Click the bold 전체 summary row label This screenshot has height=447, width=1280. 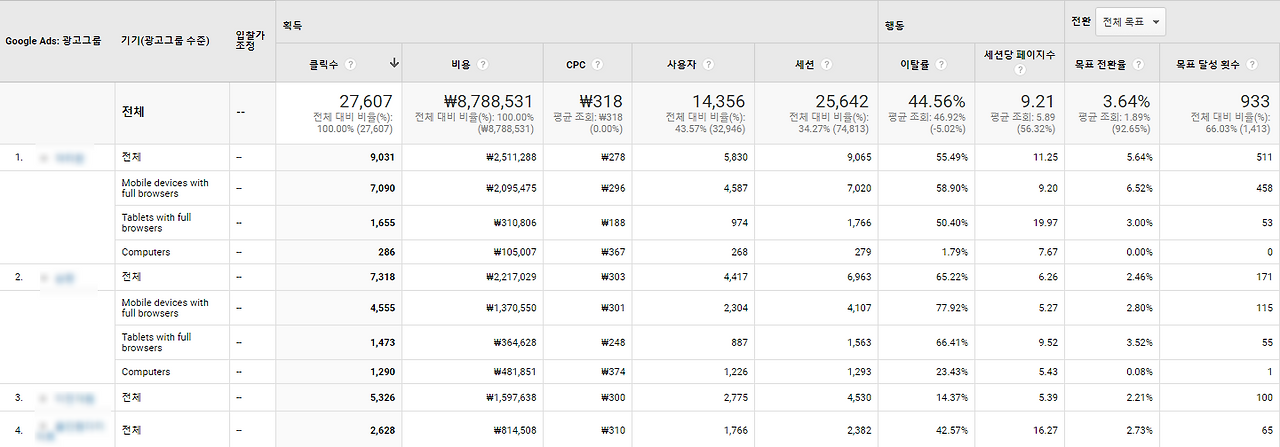pyautogui.click(x=133, y=112)
